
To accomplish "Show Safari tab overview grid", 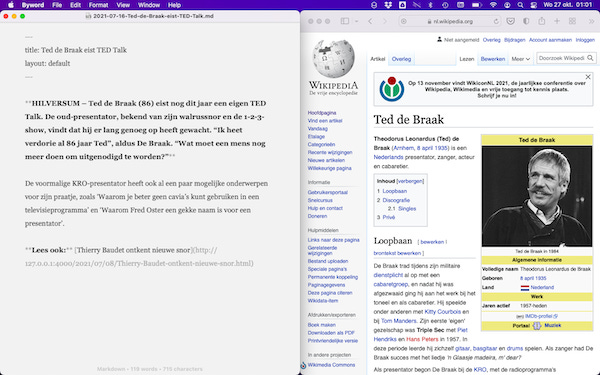I will pyautogui.click(x=572, y=21).
